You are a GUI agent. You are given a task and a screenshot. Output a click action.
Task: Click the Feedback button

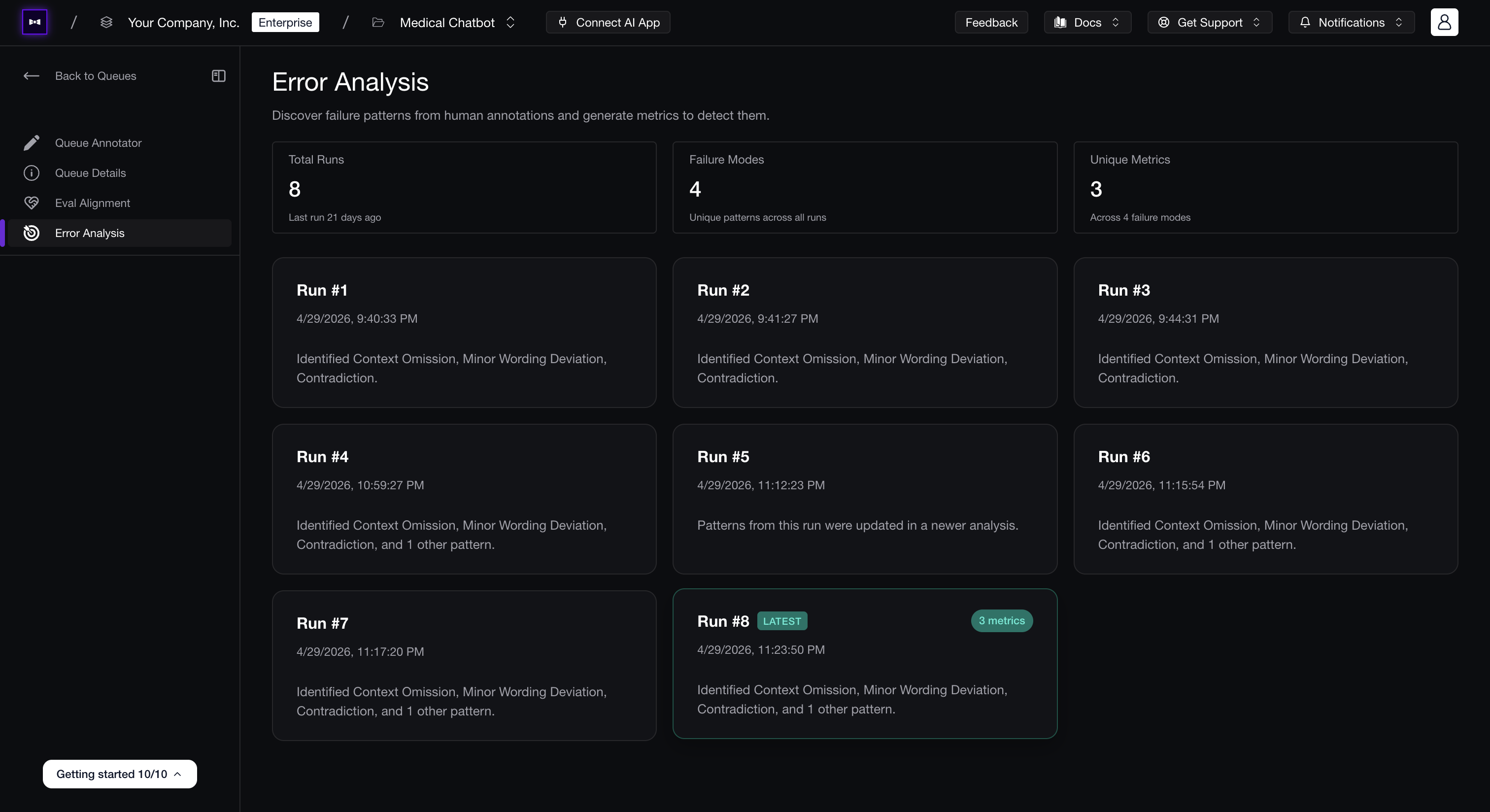[991, 22]
